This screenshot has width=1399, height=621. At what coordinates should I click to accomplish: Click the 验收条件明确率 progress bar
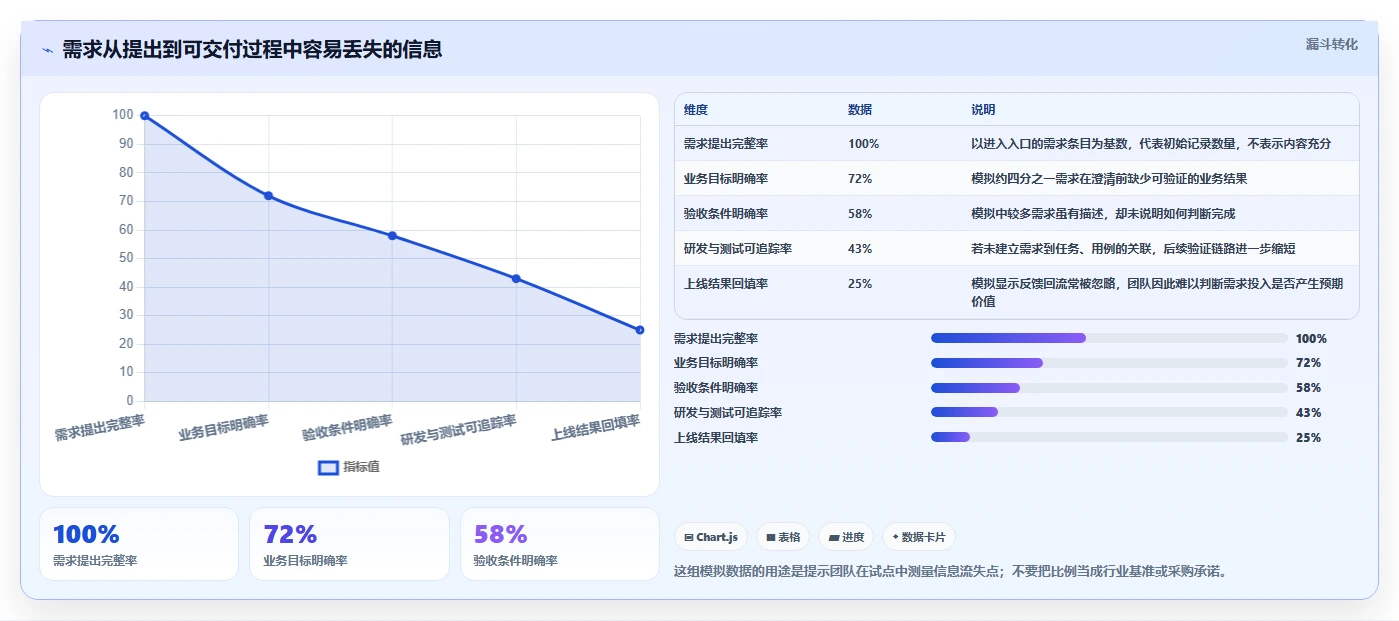point(1109,387)
